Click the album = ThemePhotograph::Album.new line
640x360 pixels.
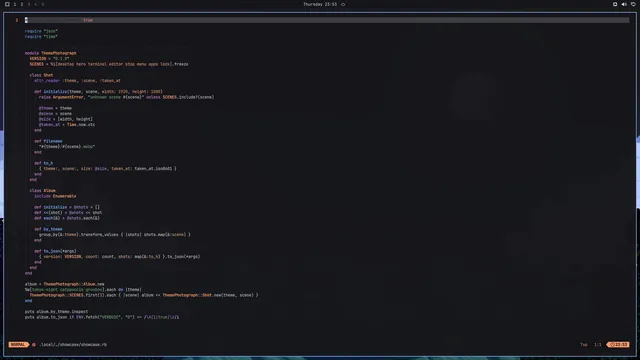click(64, 284)
